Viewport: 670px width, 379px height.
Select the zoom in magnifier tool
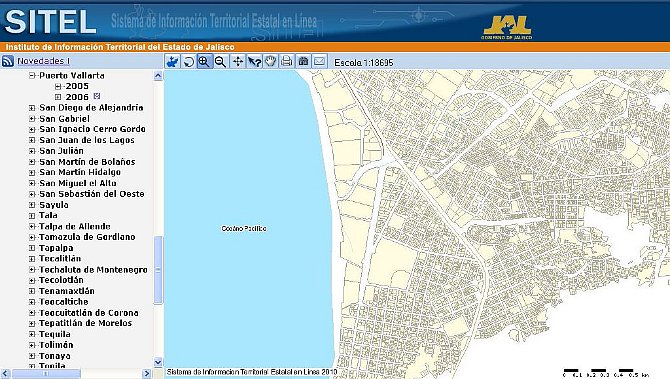[204, 62]
